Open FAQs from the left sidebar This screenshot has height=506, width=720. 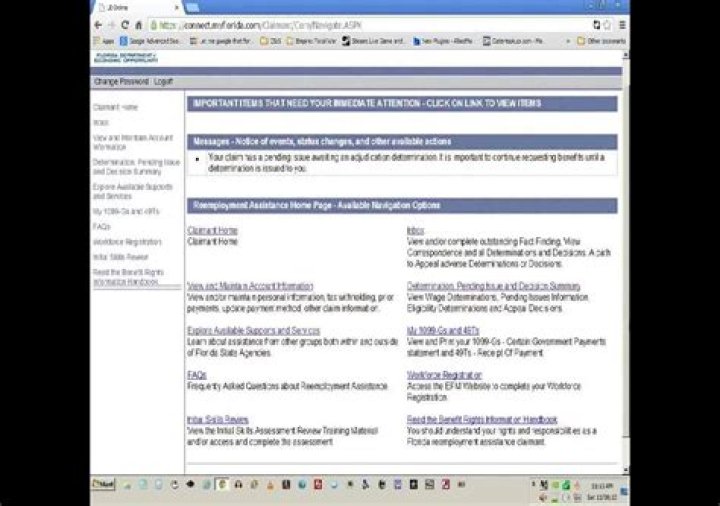[x=100, y=226]
